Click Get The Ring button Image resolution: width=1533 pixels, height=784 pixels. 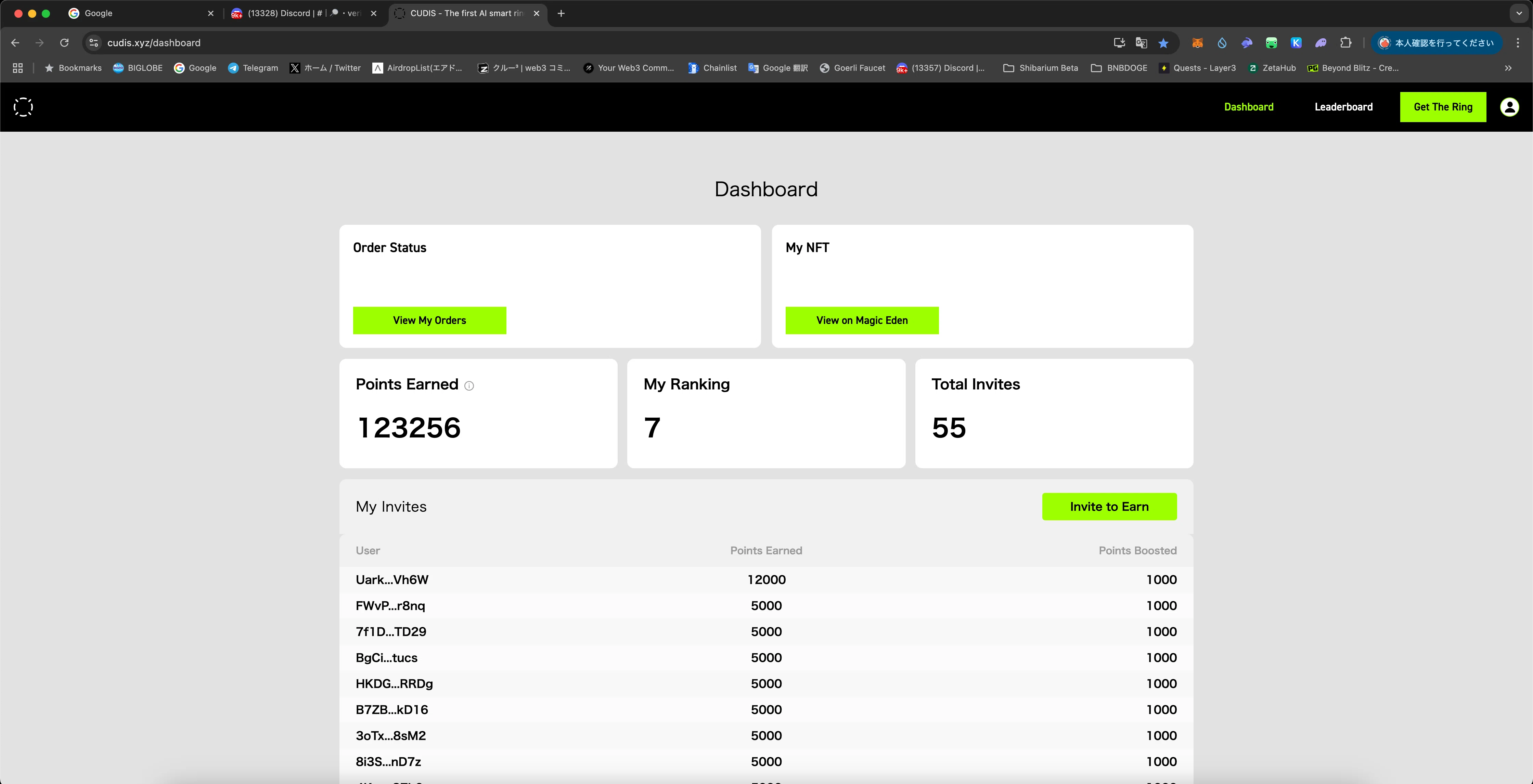point(1443,107)
